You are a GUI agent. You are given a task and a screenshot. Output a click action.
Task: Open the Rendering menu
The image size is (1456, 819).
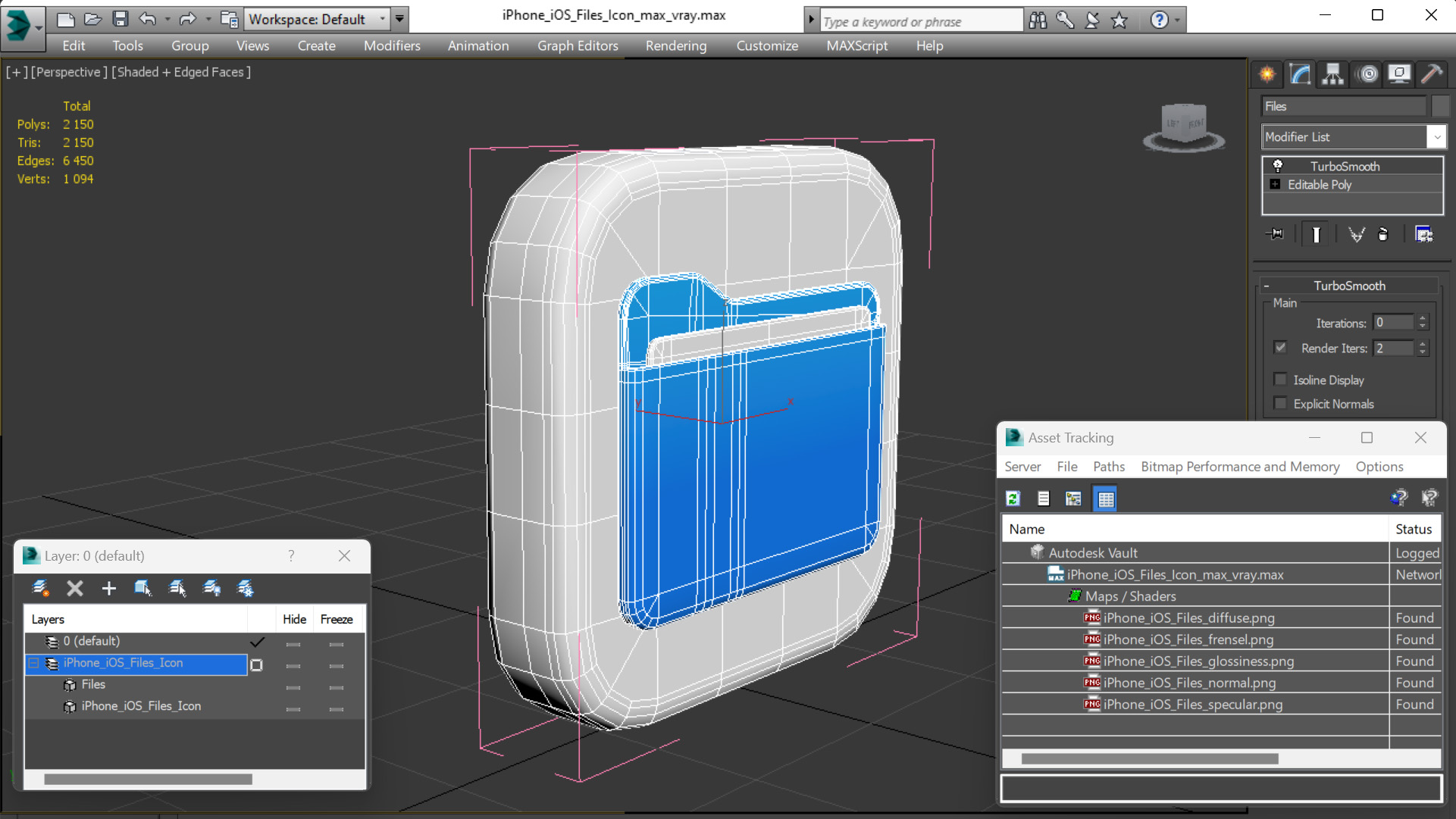(x=676, y=45)
